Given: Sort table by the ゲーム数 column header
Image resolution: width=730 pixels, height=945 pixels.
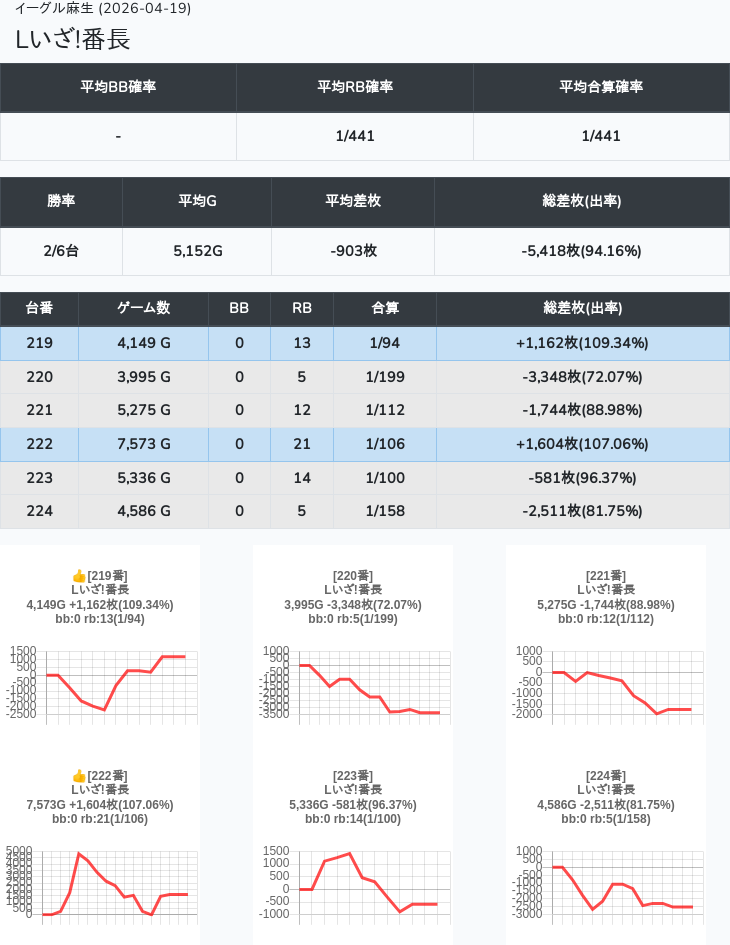Looking at the screenshot, I should 143,308.
